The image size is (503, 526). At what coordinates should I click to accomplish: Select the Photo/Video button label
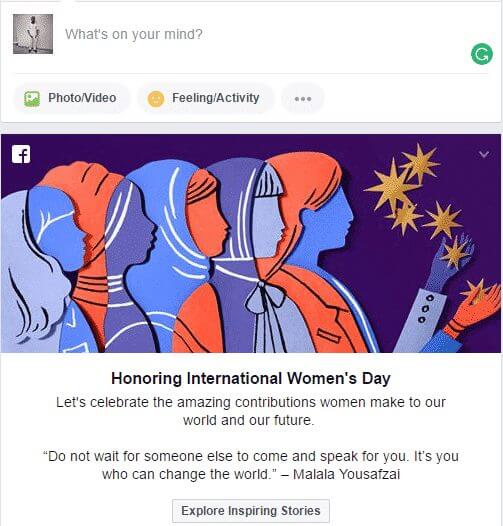coord(82,98)
